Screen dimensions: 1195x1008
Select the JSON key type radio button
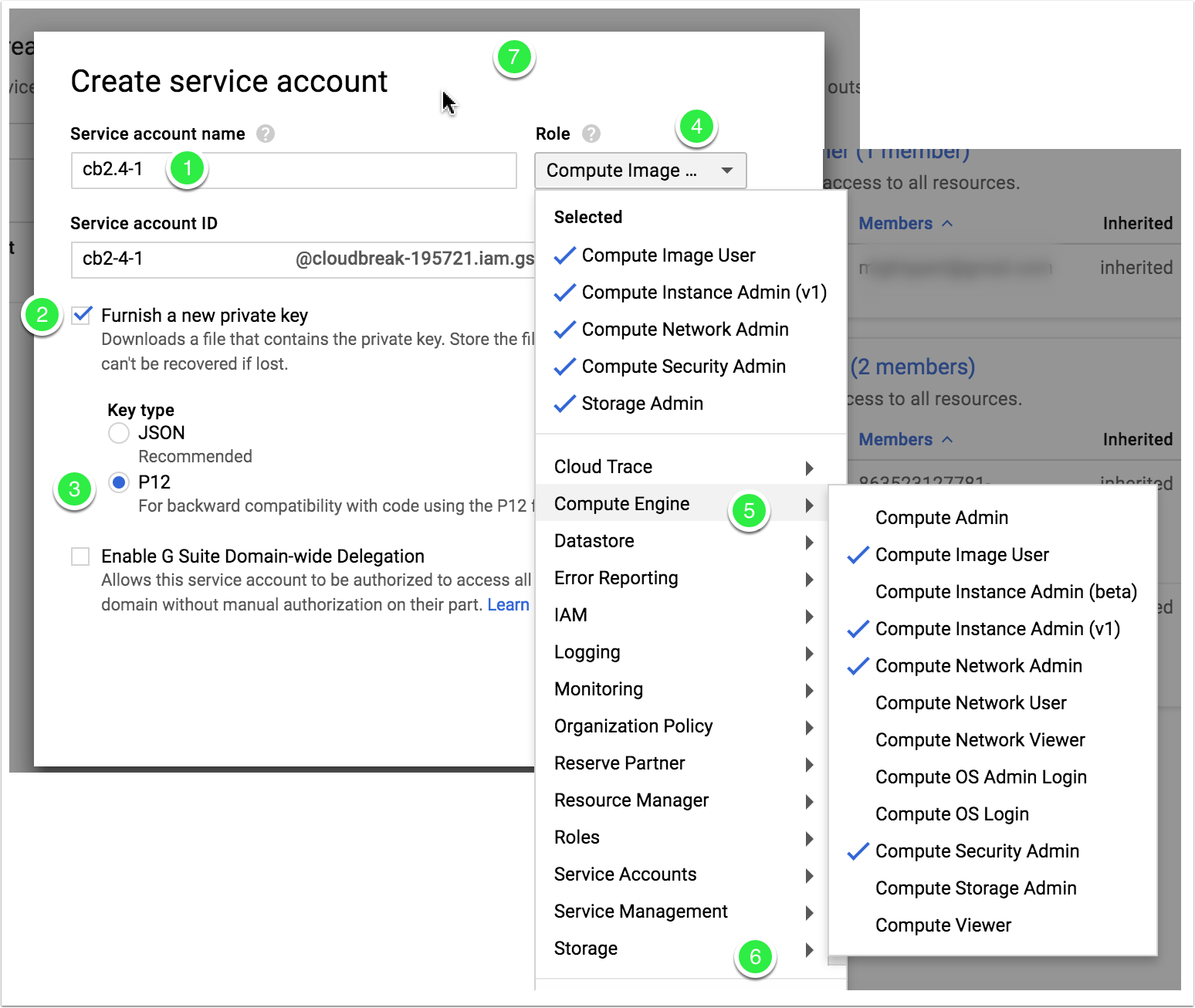coord(119,432)
